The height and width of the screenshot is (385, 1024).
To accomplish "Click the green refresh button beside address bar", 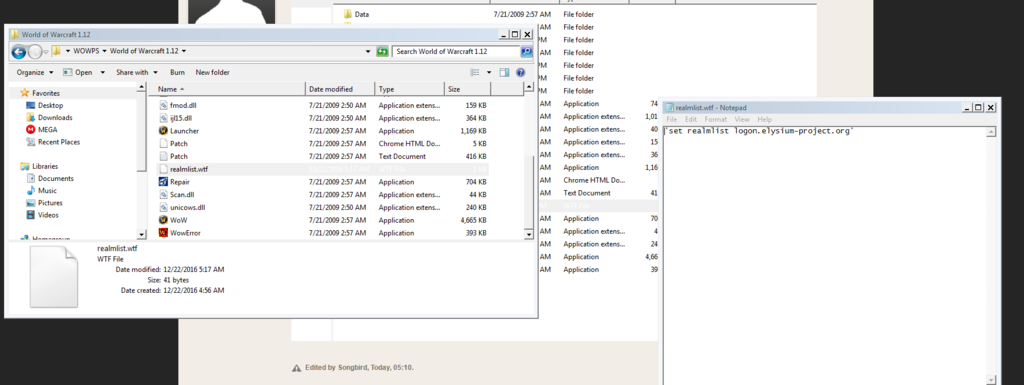I will [x=383, y=51].
